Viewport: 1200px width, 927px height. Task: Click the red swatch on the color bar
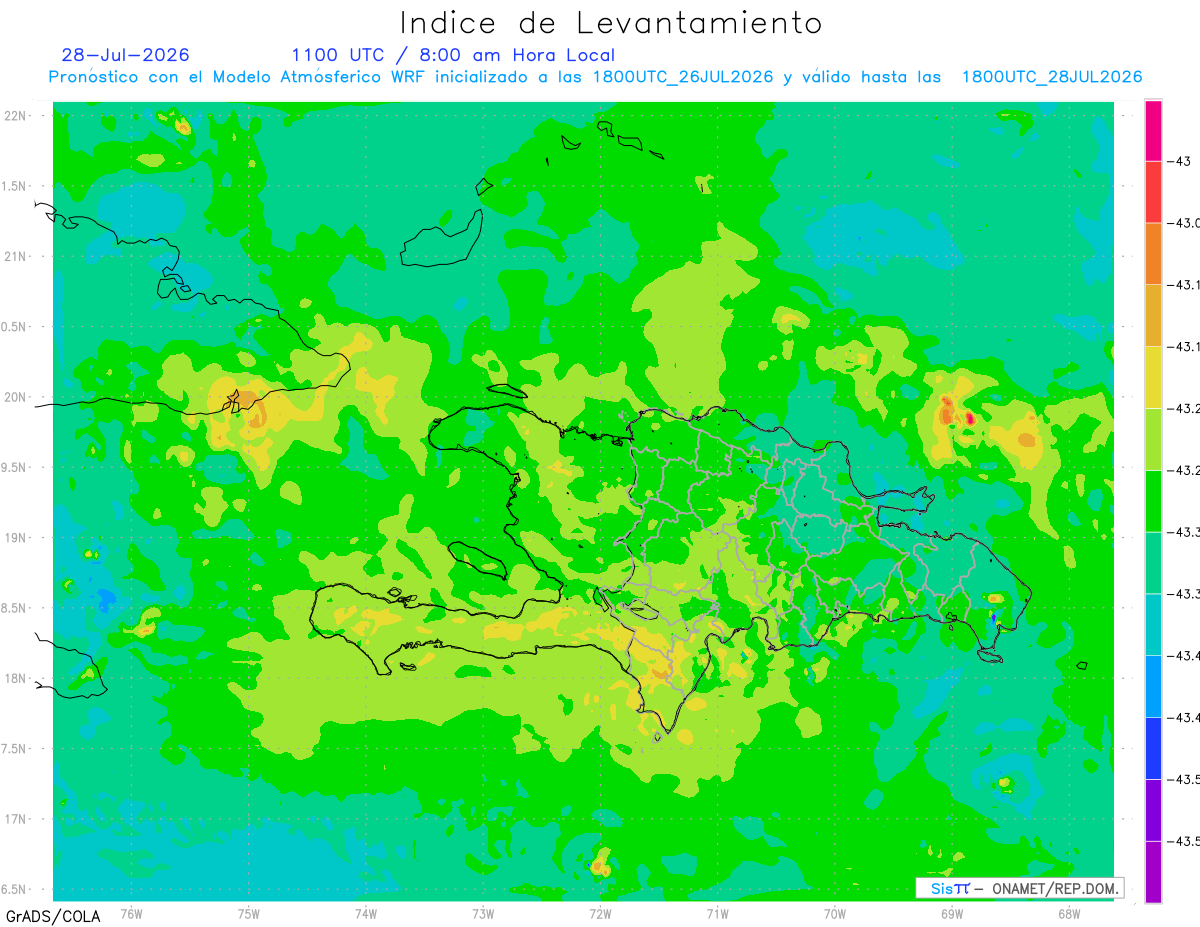pyautogui.click(x=1153, y=192)
